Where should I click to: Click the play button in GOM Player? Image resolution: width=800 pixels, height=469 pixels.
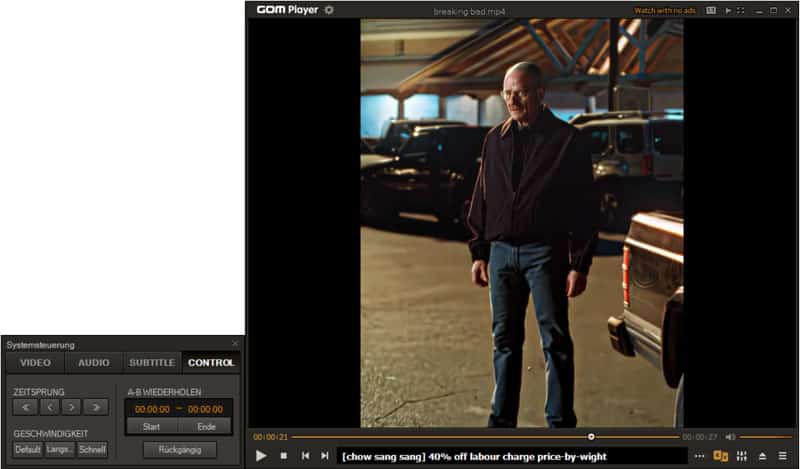[x=261, y=455]
